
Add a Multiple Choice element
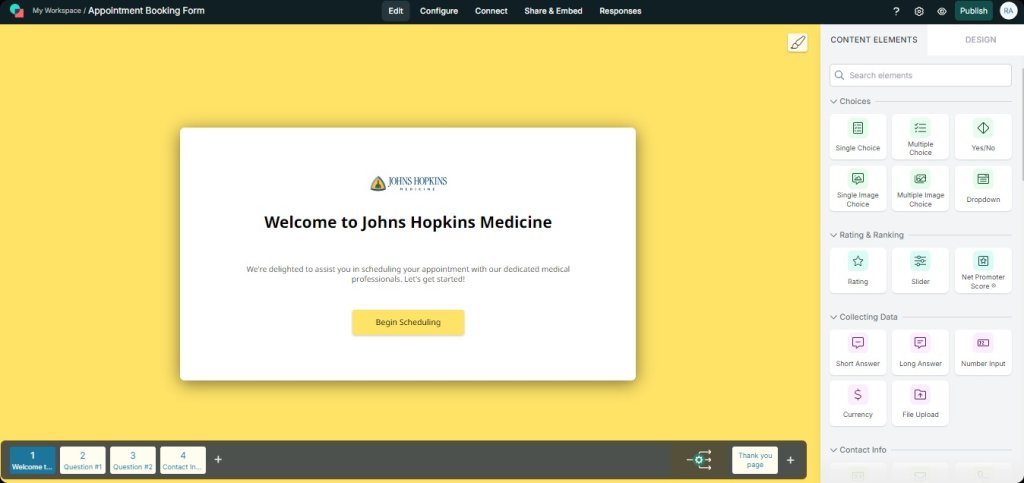pyautogui.click(x=920, y=136)
